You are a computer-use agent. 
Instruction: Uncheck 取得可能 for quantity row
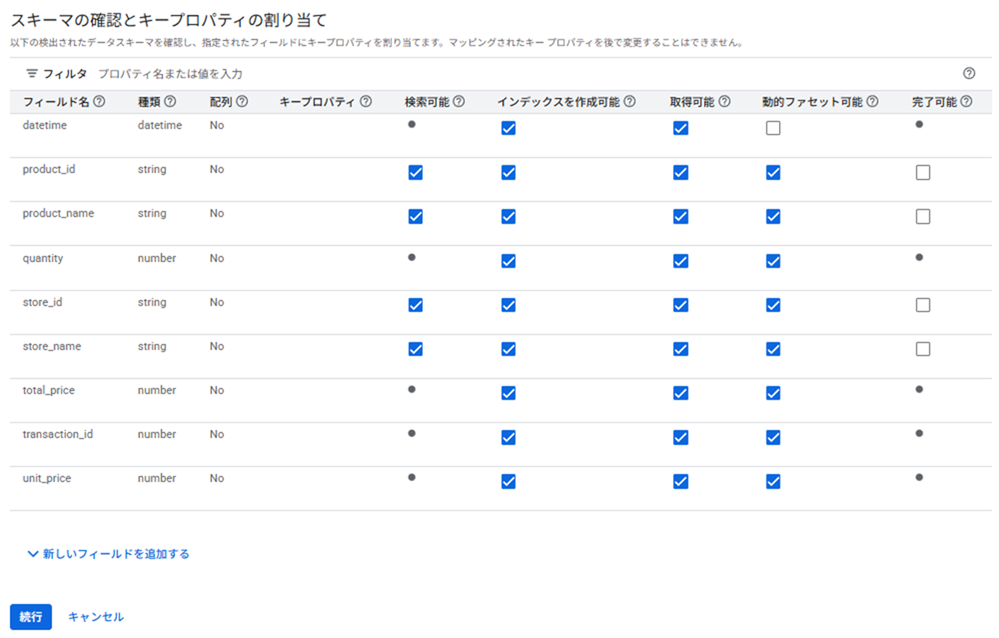pyautogui.click(x=681, y=261)
